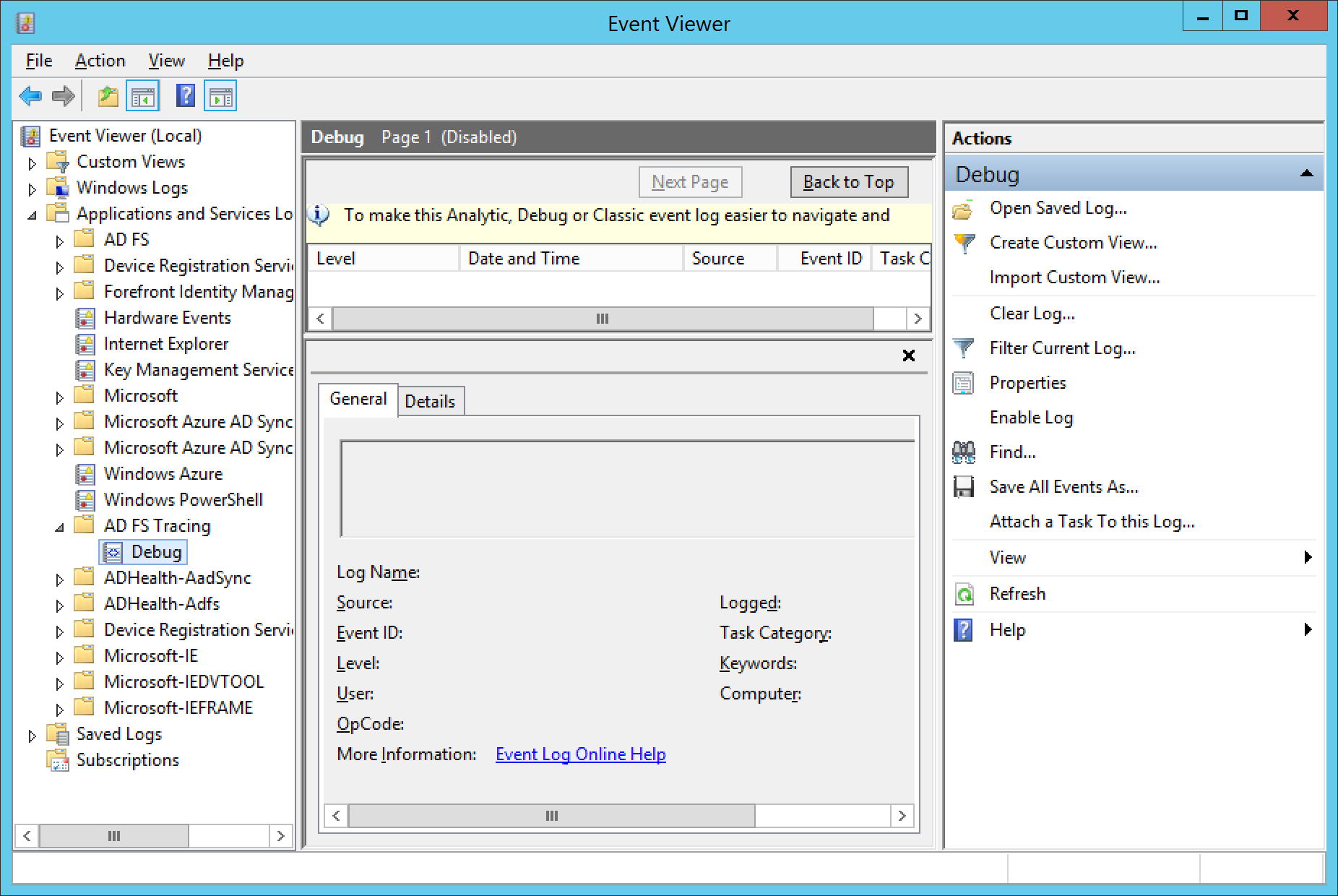
Task: Click the Filter Current Log funnel icon
Action: pos(963,348)
